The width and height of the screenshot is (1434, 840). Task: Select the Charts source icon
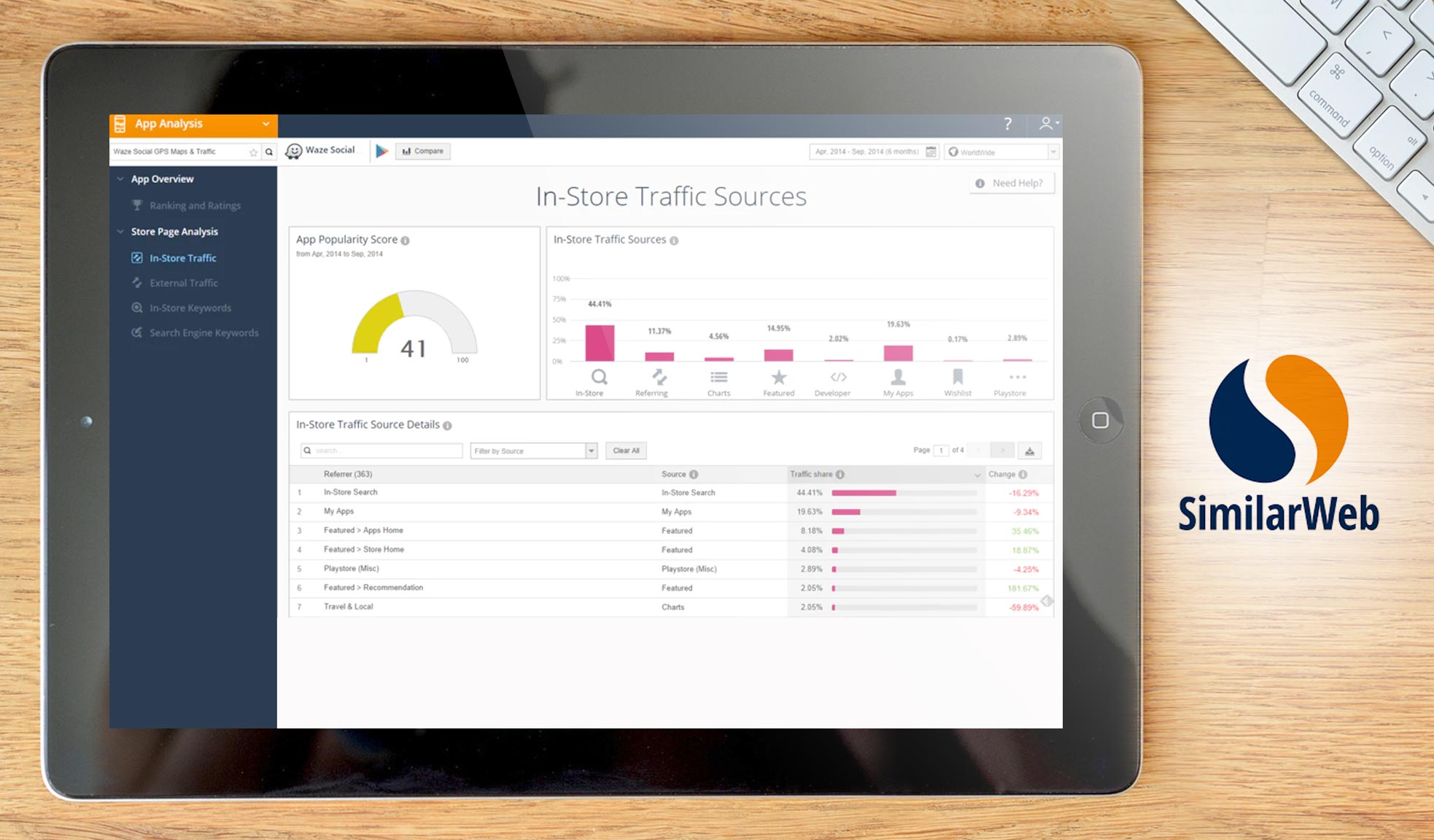coord(718,377)
